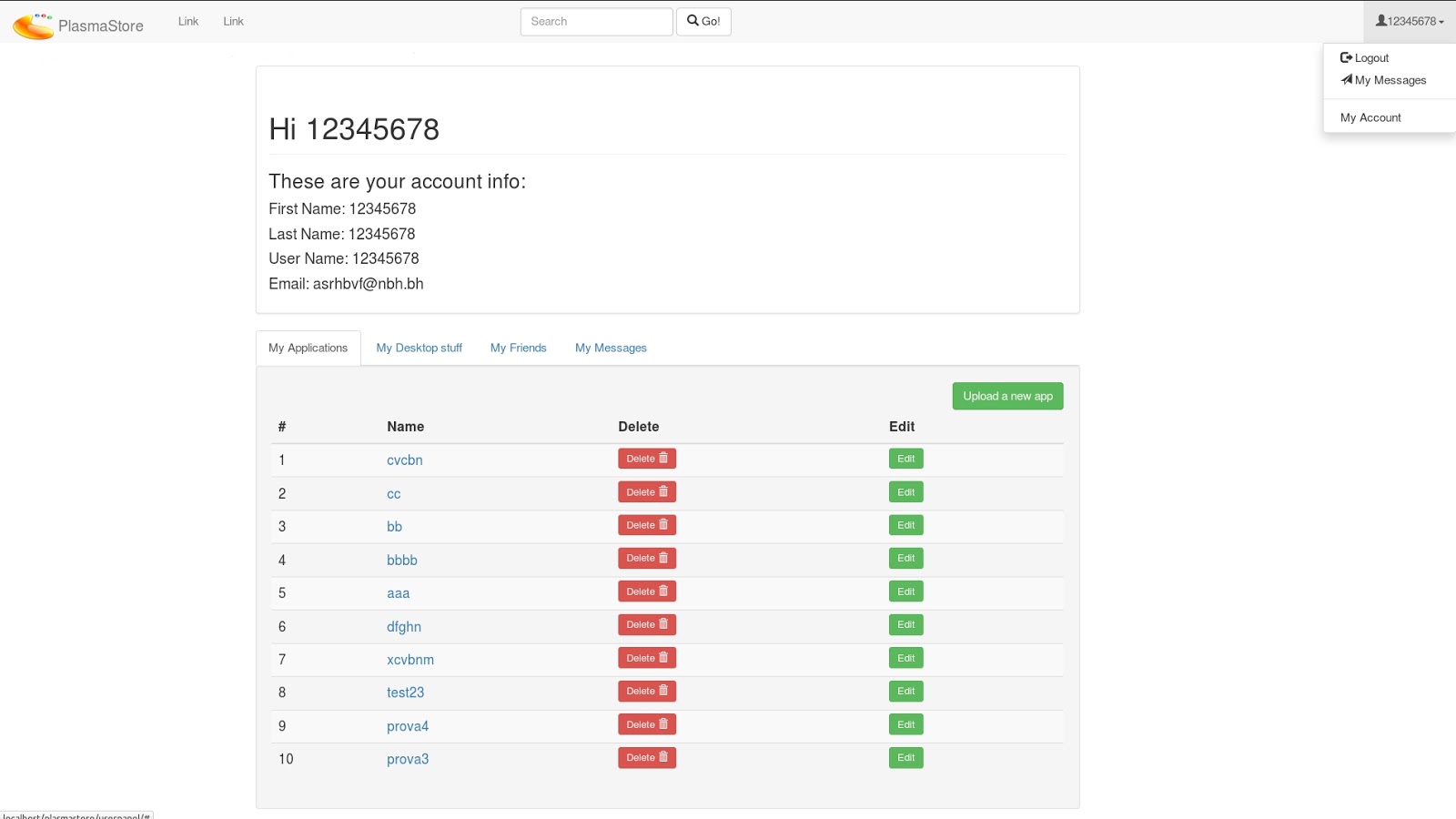Switch to My Messages tab in panel
The image size is (1456, 819).
tap(611, 348)
